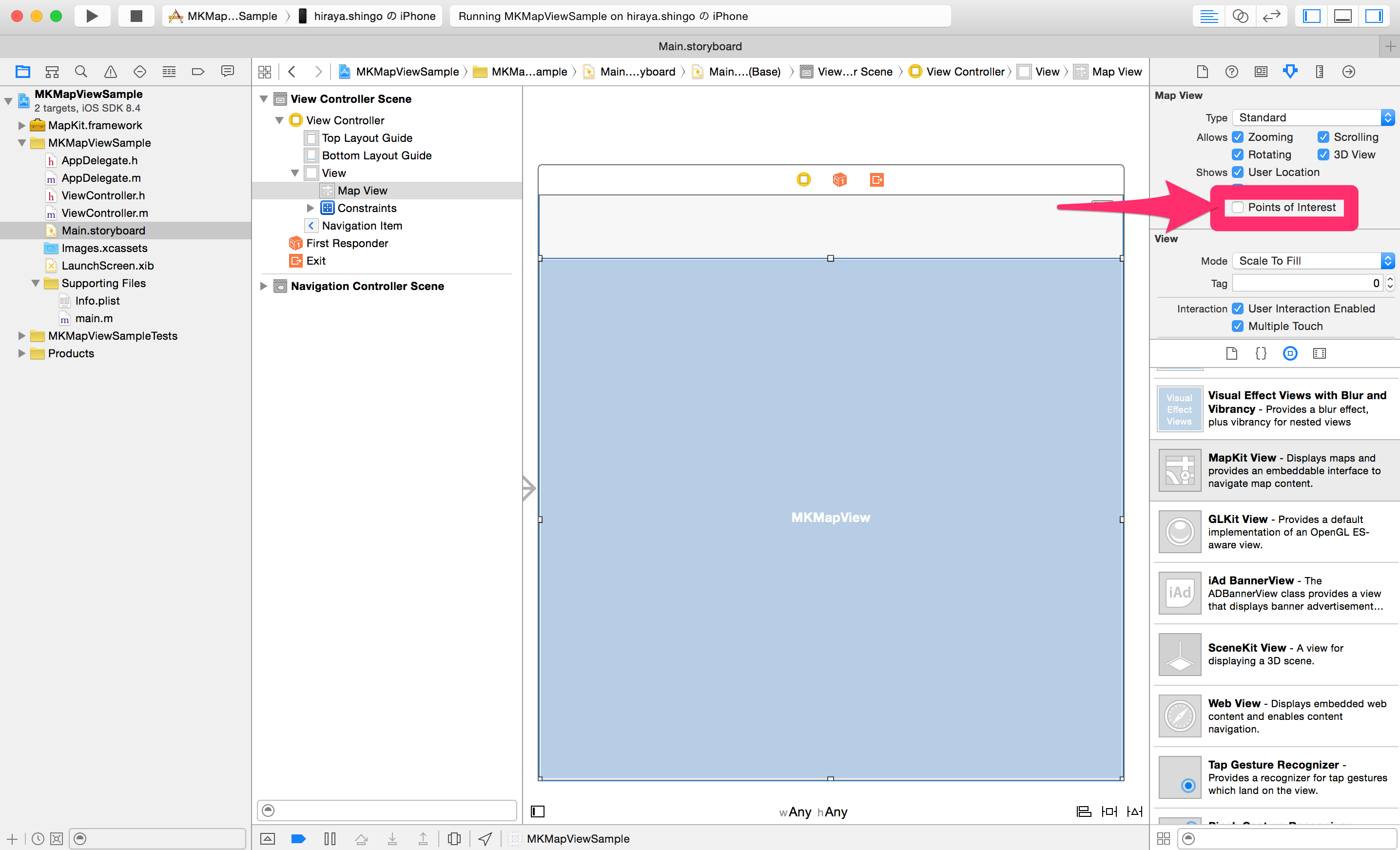Toggle the Utilities pane visibility

tap(1374, 16)
